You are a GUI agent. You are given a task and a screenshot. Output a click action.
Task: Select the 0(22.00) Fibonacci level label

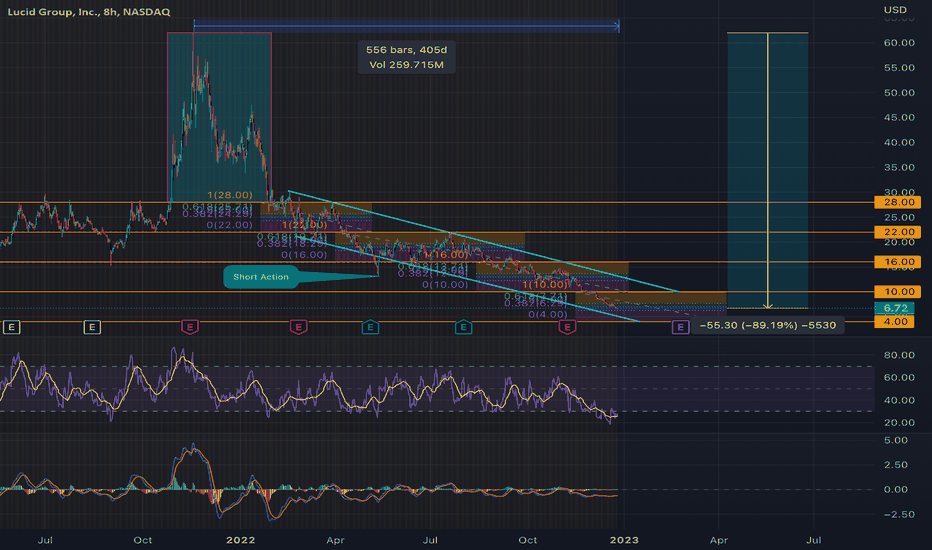point(229,225)
